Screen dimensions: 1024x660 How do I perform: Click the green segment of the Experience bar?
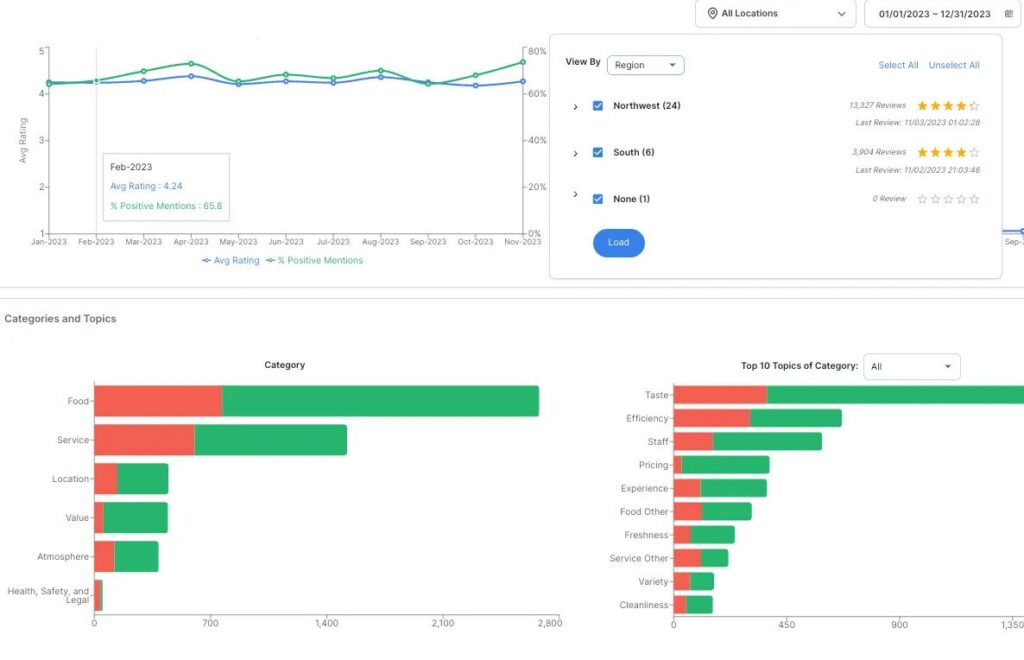click(733, 488)
